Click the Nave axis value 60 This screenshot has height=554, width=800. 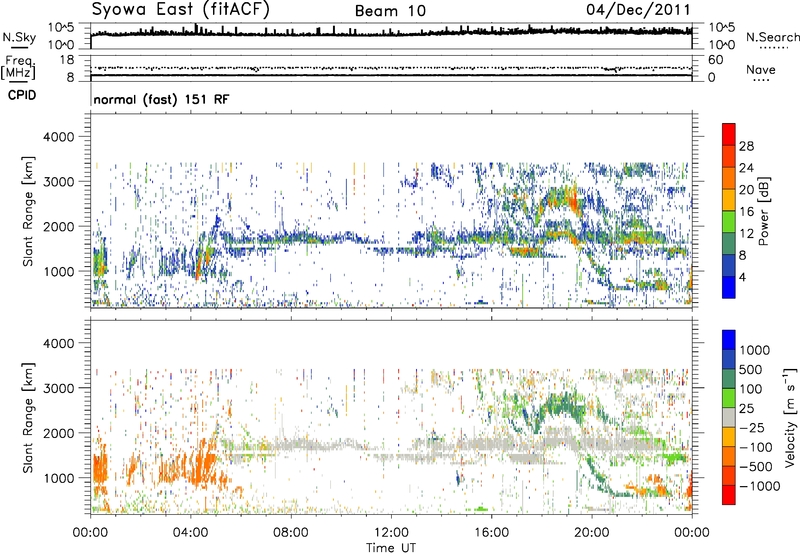716,60
